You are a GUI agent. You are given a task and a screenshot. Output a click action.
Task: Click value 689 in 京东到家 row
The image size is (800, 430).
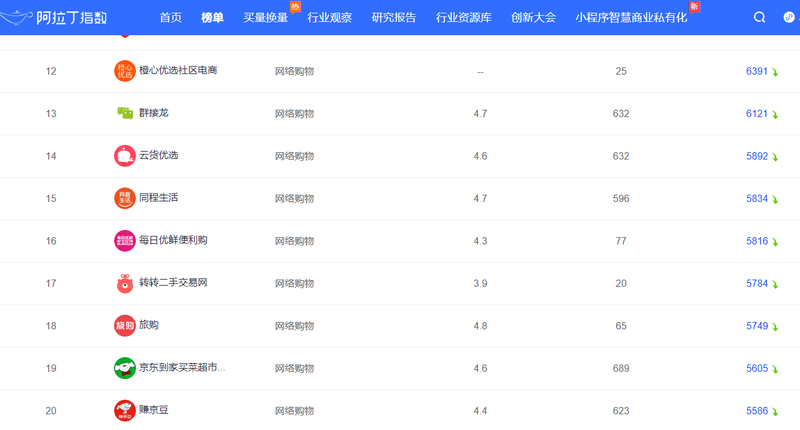(x=621, y=368)
